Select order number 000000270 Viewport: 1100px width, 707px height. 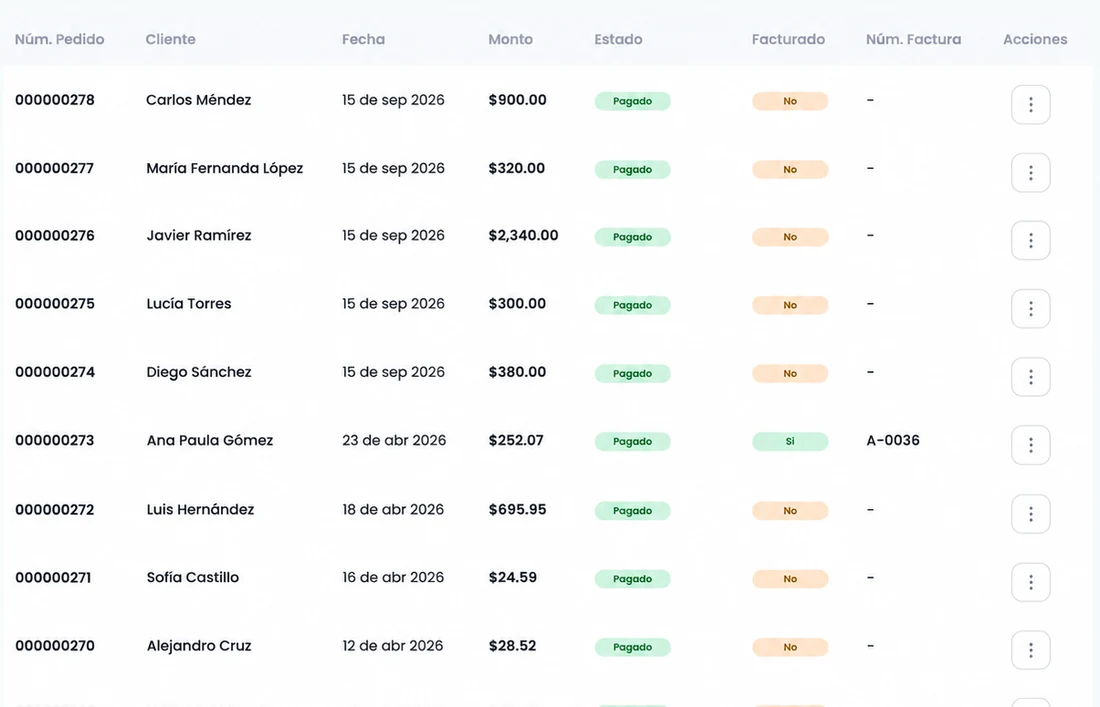55,646
